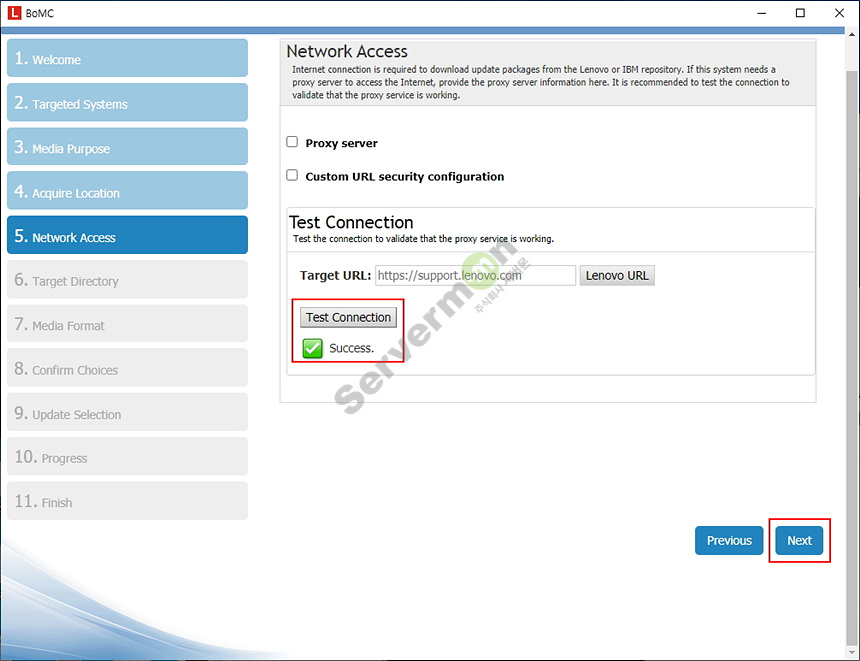Click the scrollbar up arrow
Image resolution: width=860 pixels, height=661 pixels.
[852, 34]
